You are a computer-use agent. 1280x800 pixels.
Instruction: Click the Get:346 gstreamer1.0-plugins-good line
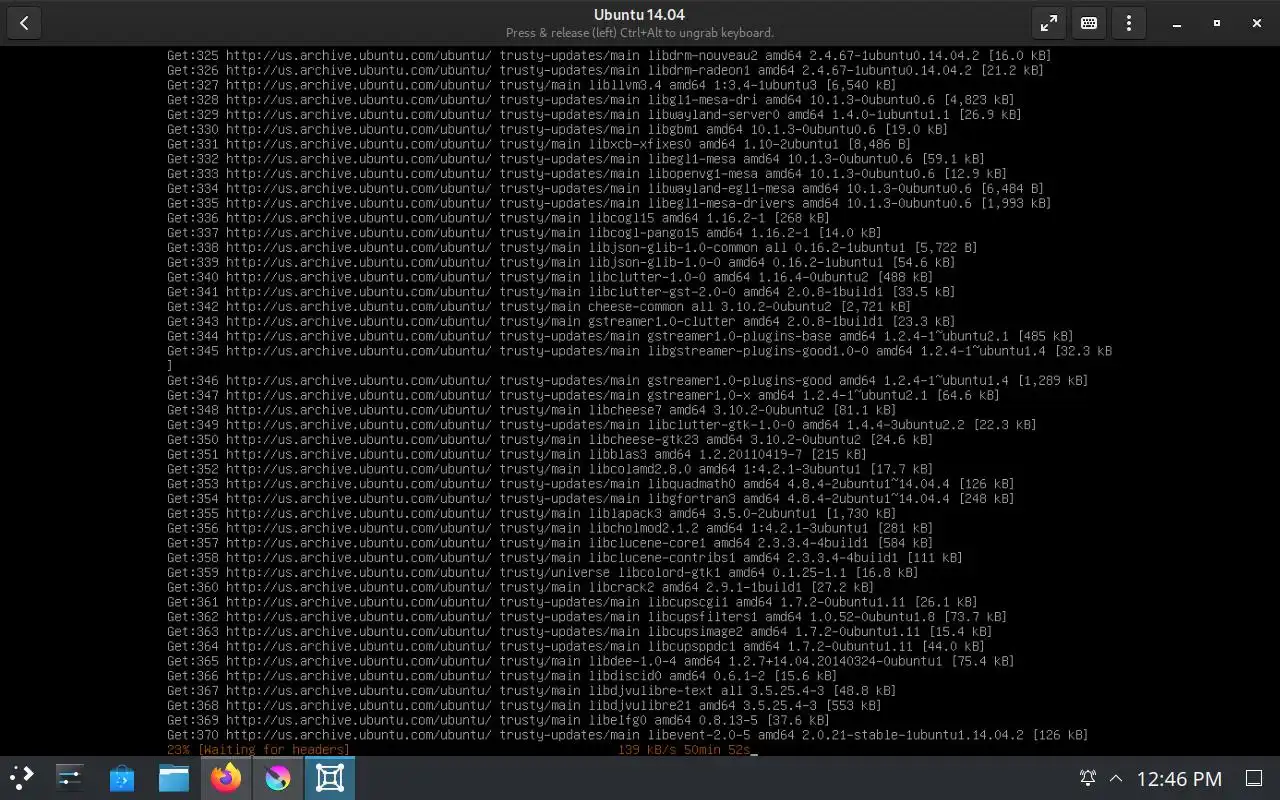point(627,380)
